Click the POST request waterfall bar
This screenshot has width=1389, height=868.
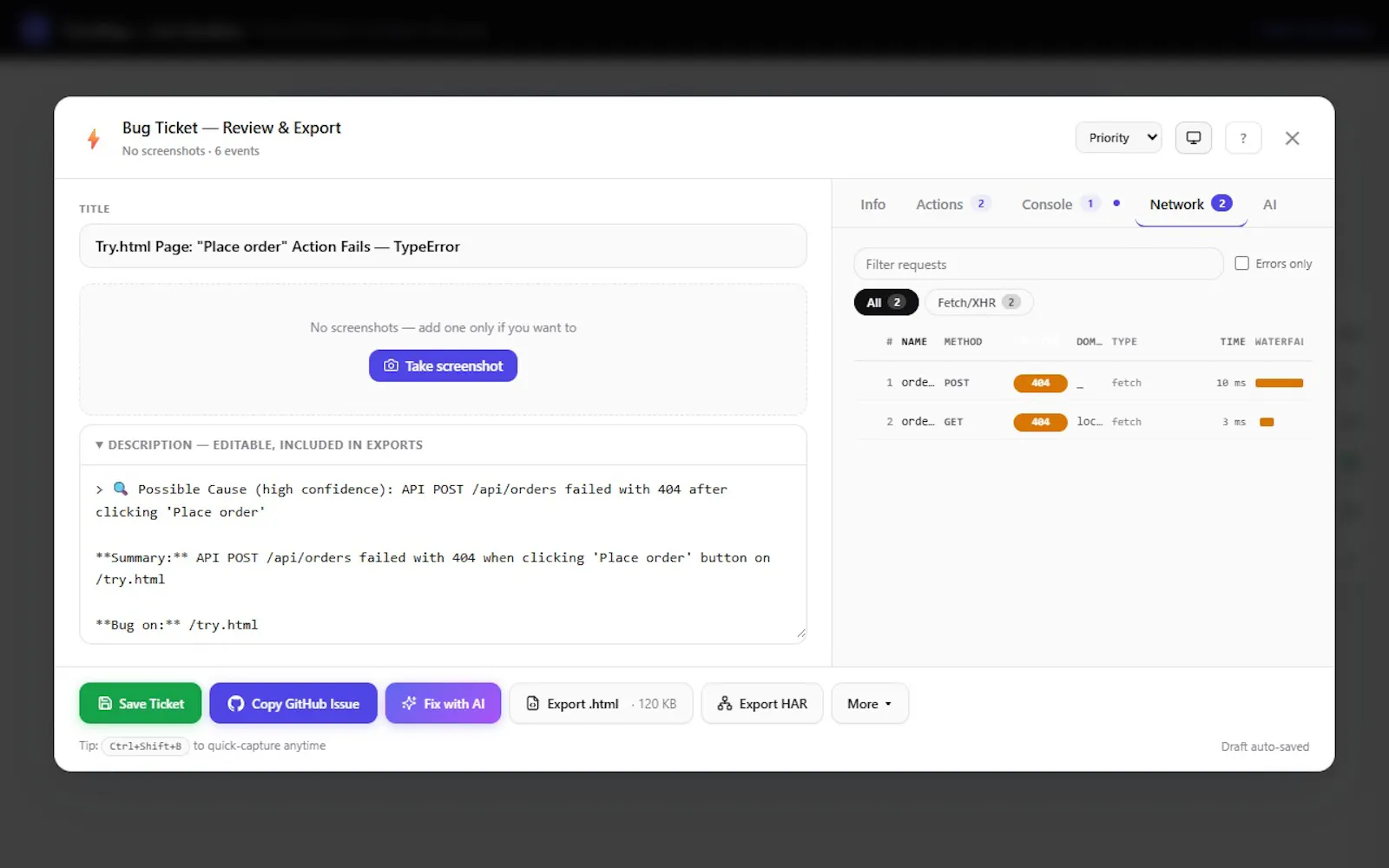(1279, 383)
